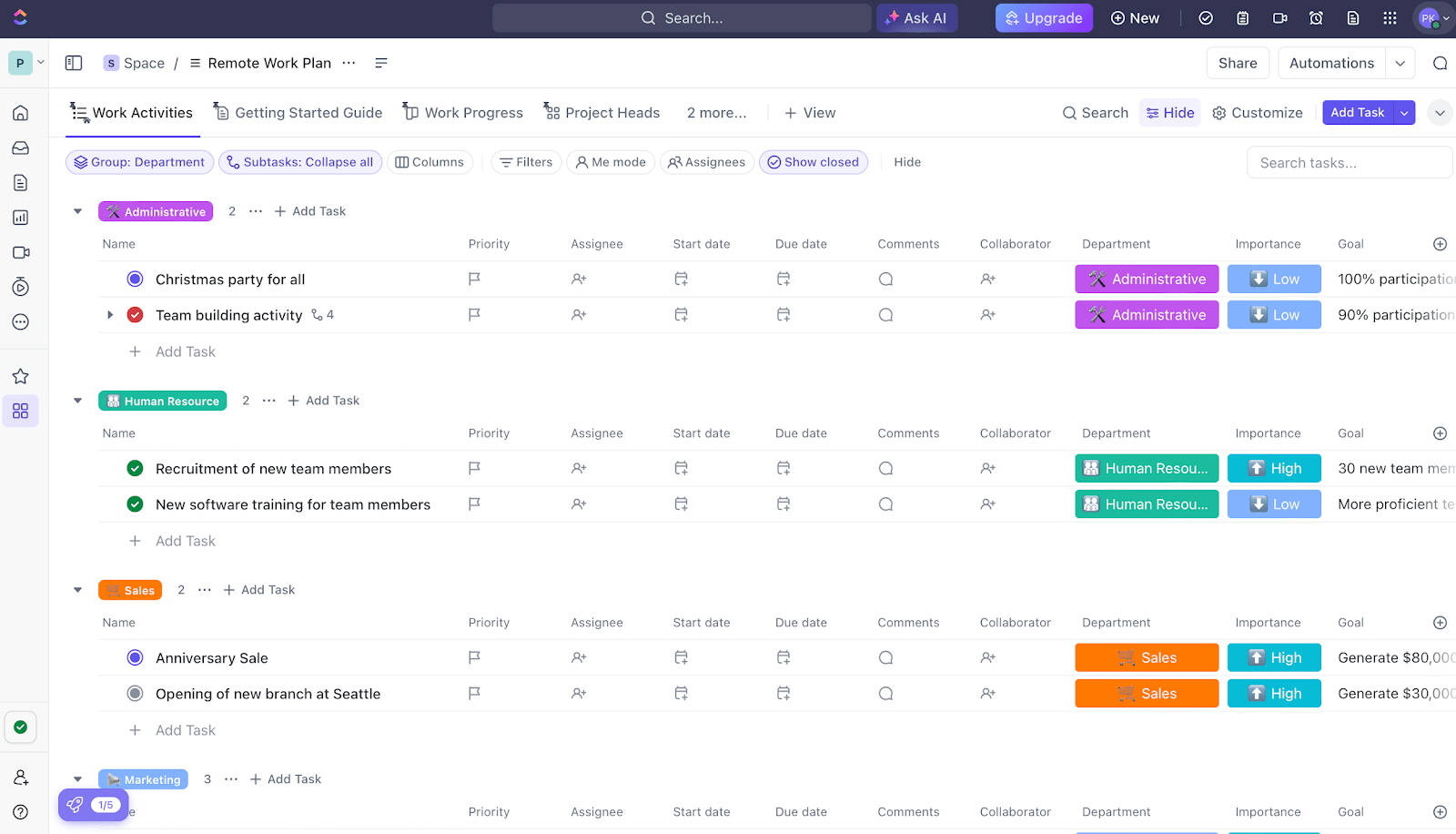This screenshot has width=1456, height=834.
Task: Open the Customize panel
Action: click(x=1258, y=113)
